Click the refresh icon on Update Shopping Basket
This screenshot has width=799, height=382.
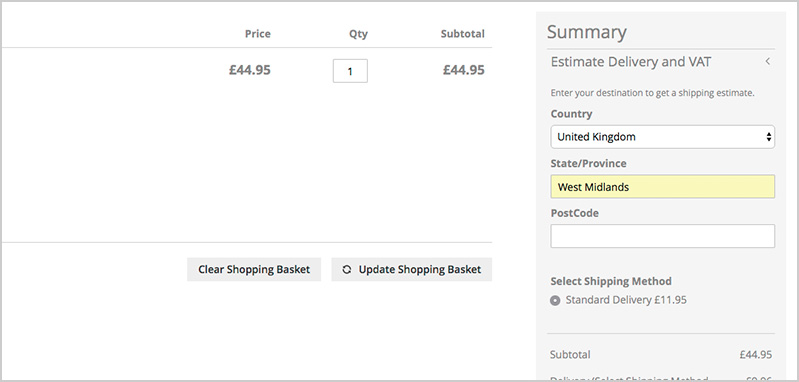347,270
